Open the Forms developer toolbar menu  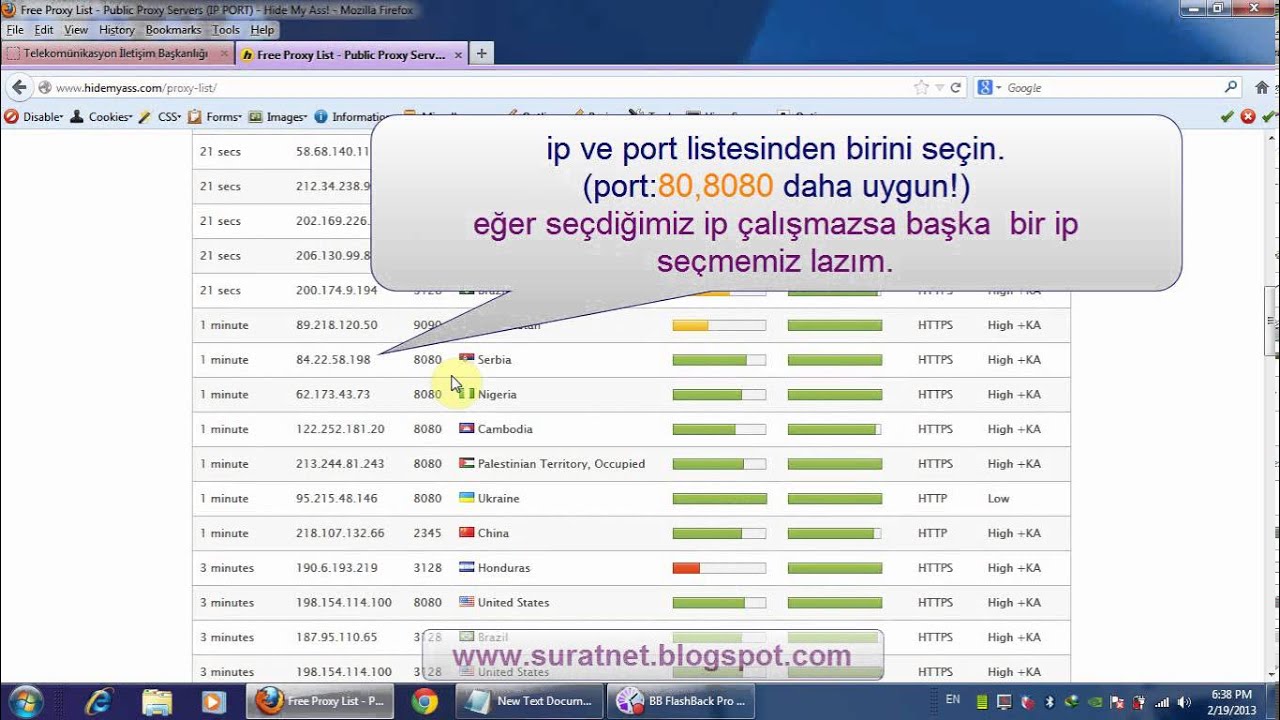point(216,117)
